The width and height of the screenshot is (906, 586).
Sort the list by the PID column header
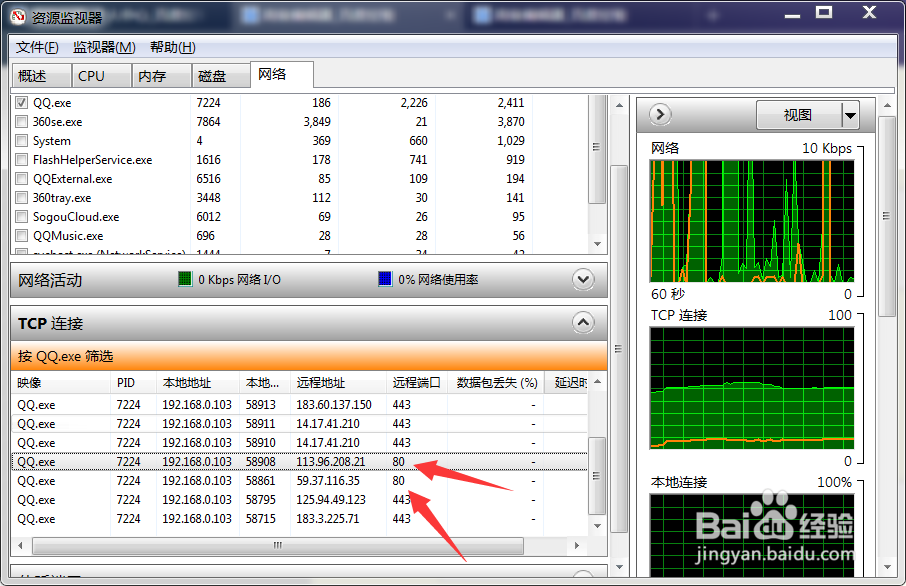point(126,383)
